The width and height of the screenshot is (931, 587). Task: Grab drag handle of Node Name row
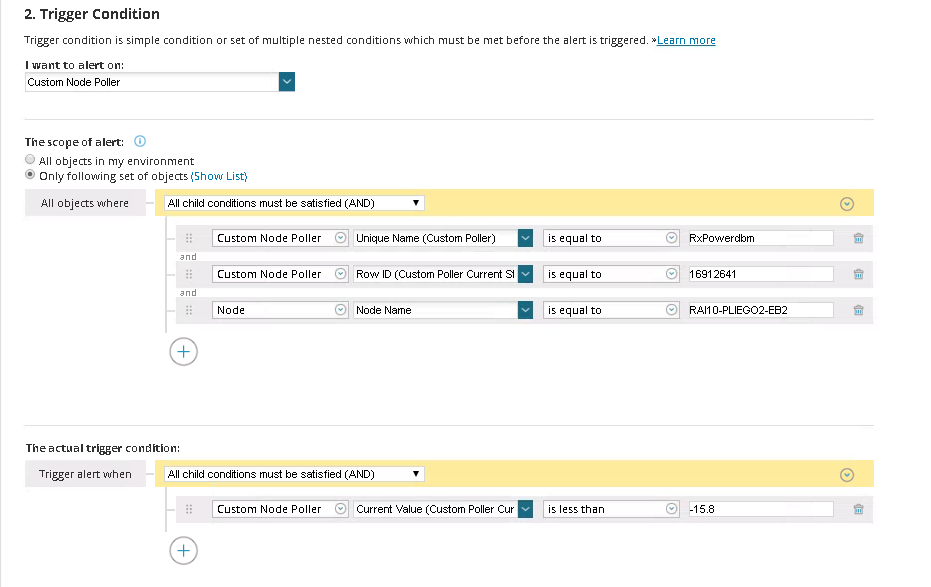pyautogui.click(x=189, y=310)
